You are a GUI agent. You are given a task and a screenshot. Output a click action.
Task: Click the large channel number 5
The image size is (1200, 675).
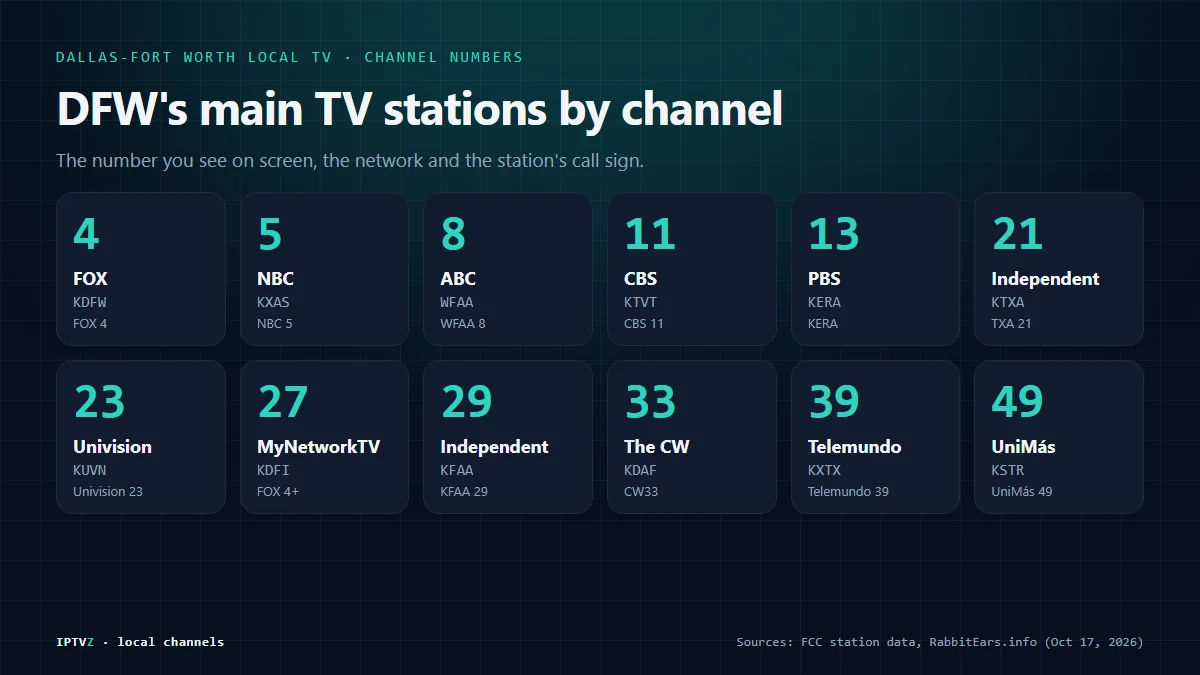pyautogui.click(x=270, y=234)
